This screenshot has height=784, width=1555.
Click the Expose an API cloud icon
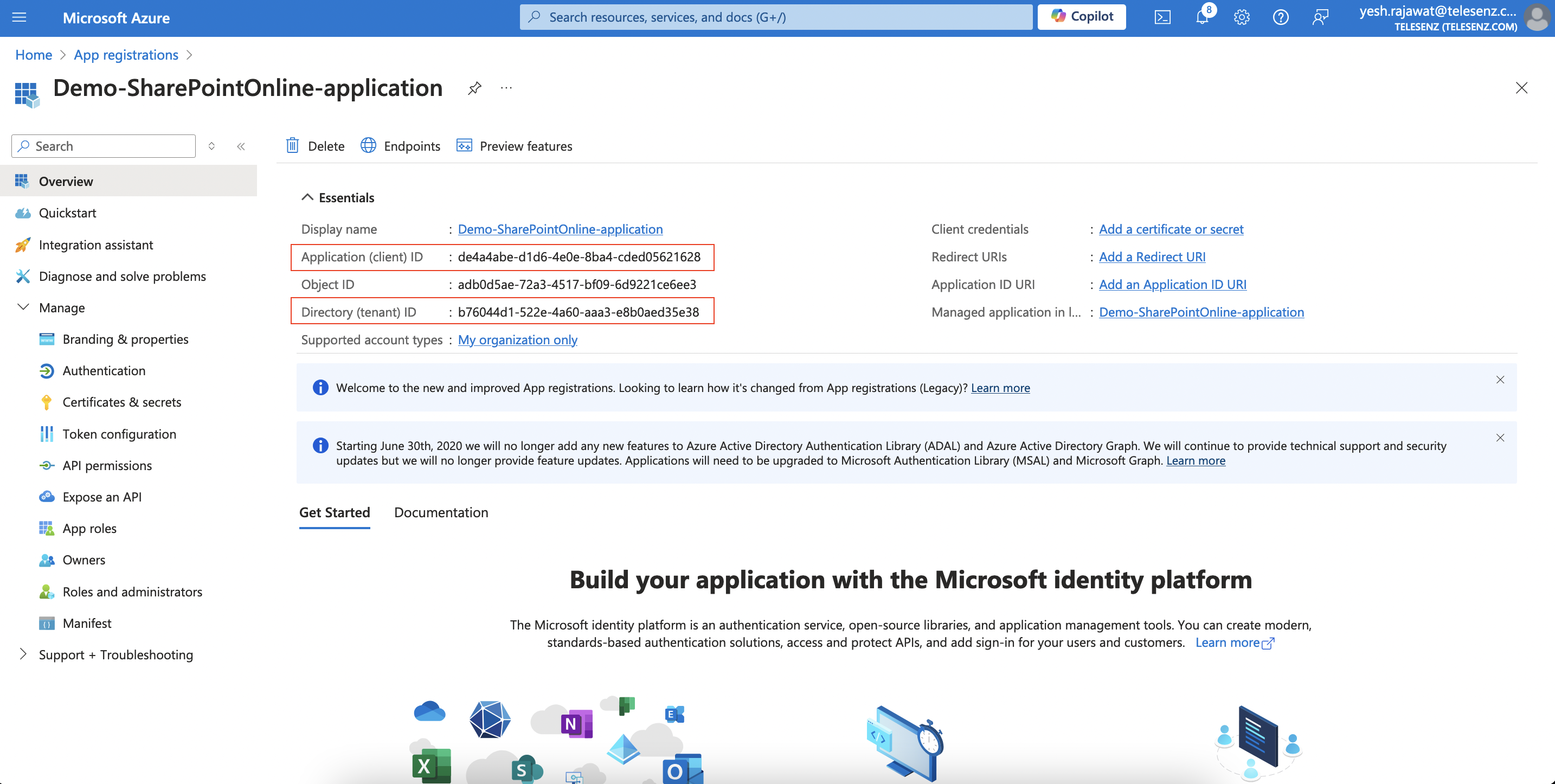click(47, 496)
